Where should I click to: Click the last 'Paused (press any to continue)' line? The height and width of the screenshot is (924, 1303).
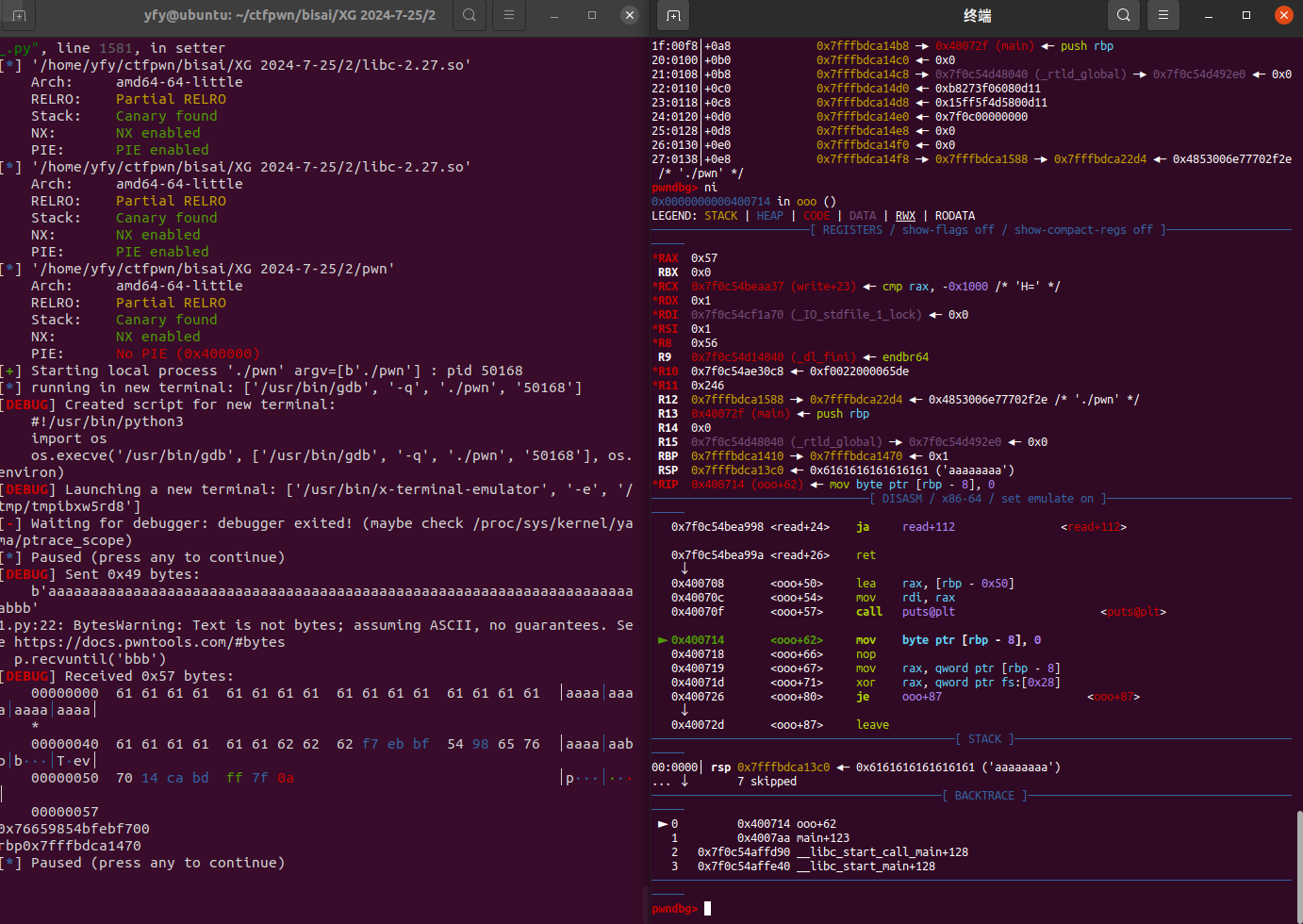click(143, 863)
